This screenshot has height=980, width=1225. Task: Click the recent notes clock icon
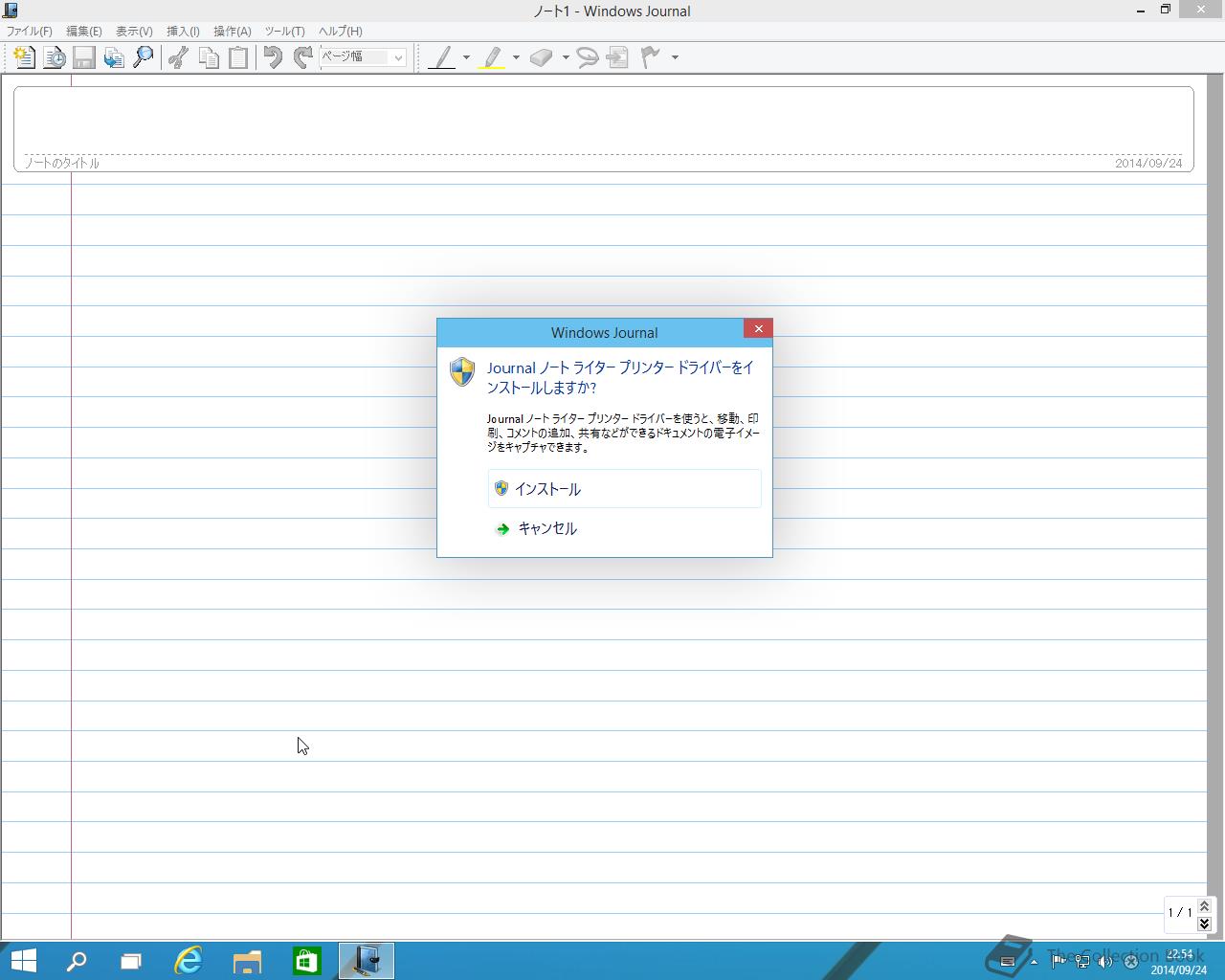[x=55, y=57]
